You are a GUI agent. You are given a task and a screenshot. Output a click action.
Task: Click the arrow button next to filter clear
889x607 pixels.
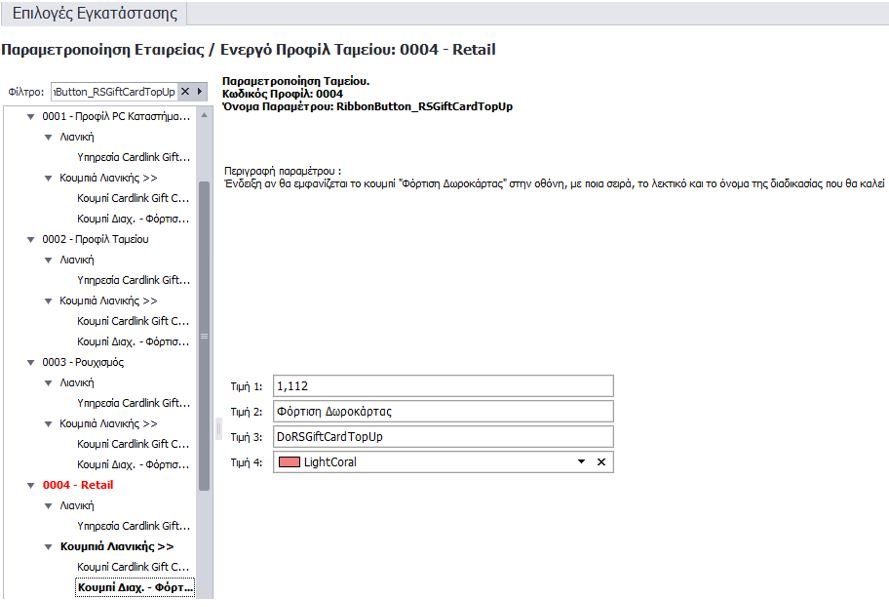pyautogui.click(x=200, y=91)
